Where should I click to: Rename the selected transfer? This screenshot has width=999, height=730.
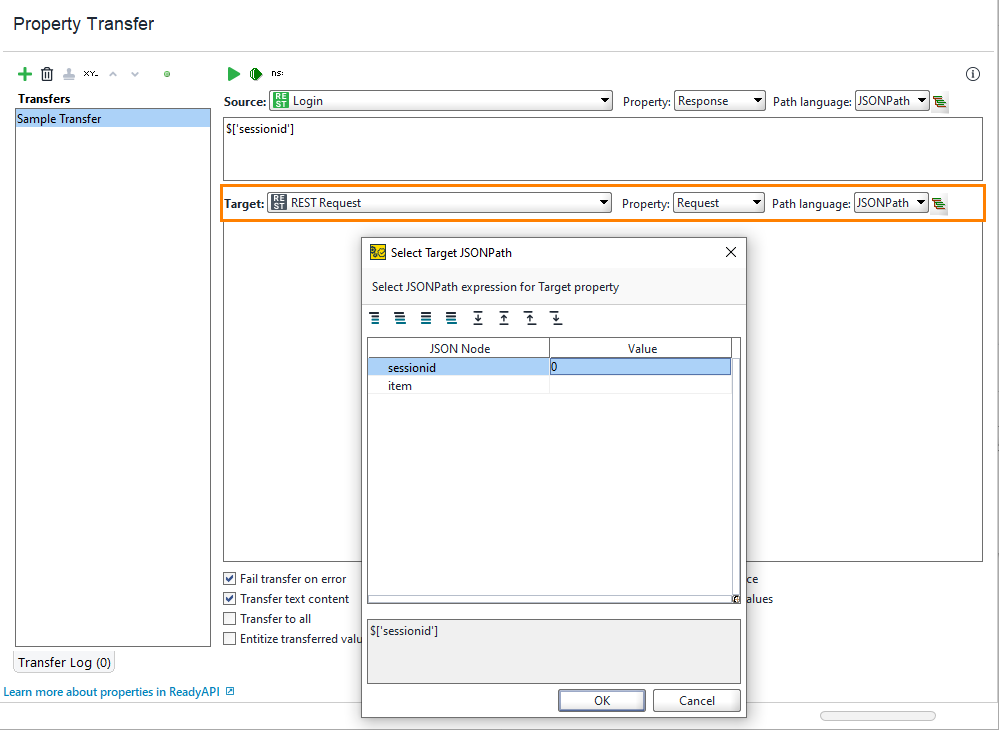90,73
